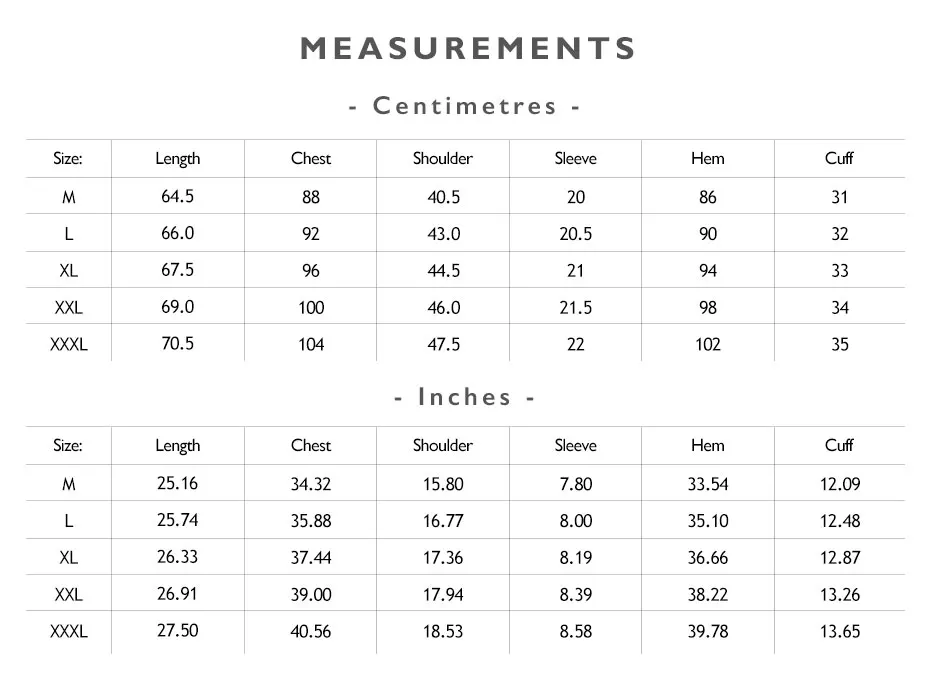Viewport: 931px width, 677px height.
Task: Select the XXXL row label in centimetres table
Action: coord(69,344)
